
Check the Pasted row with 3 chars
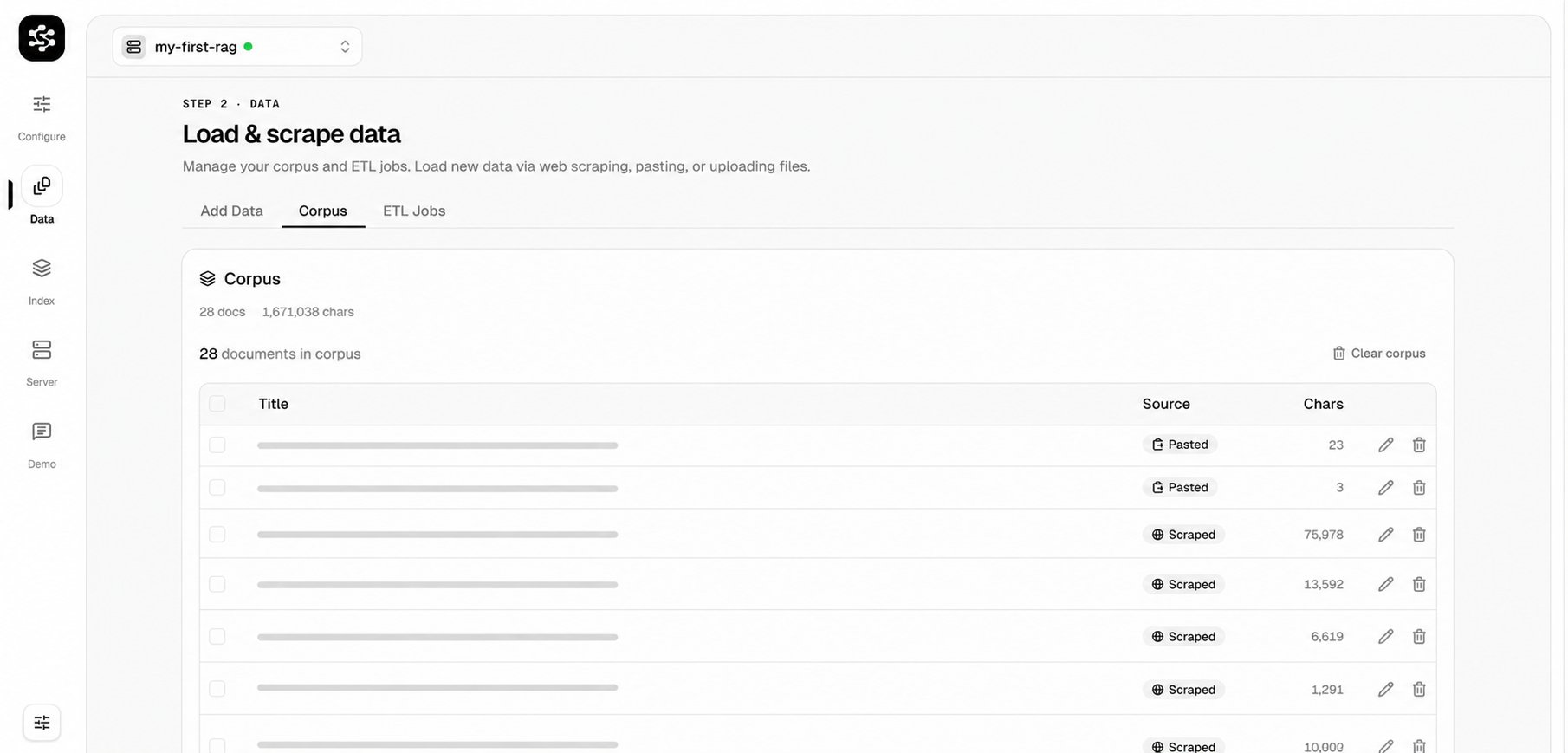pyautogui.click(x=217, y=488)
